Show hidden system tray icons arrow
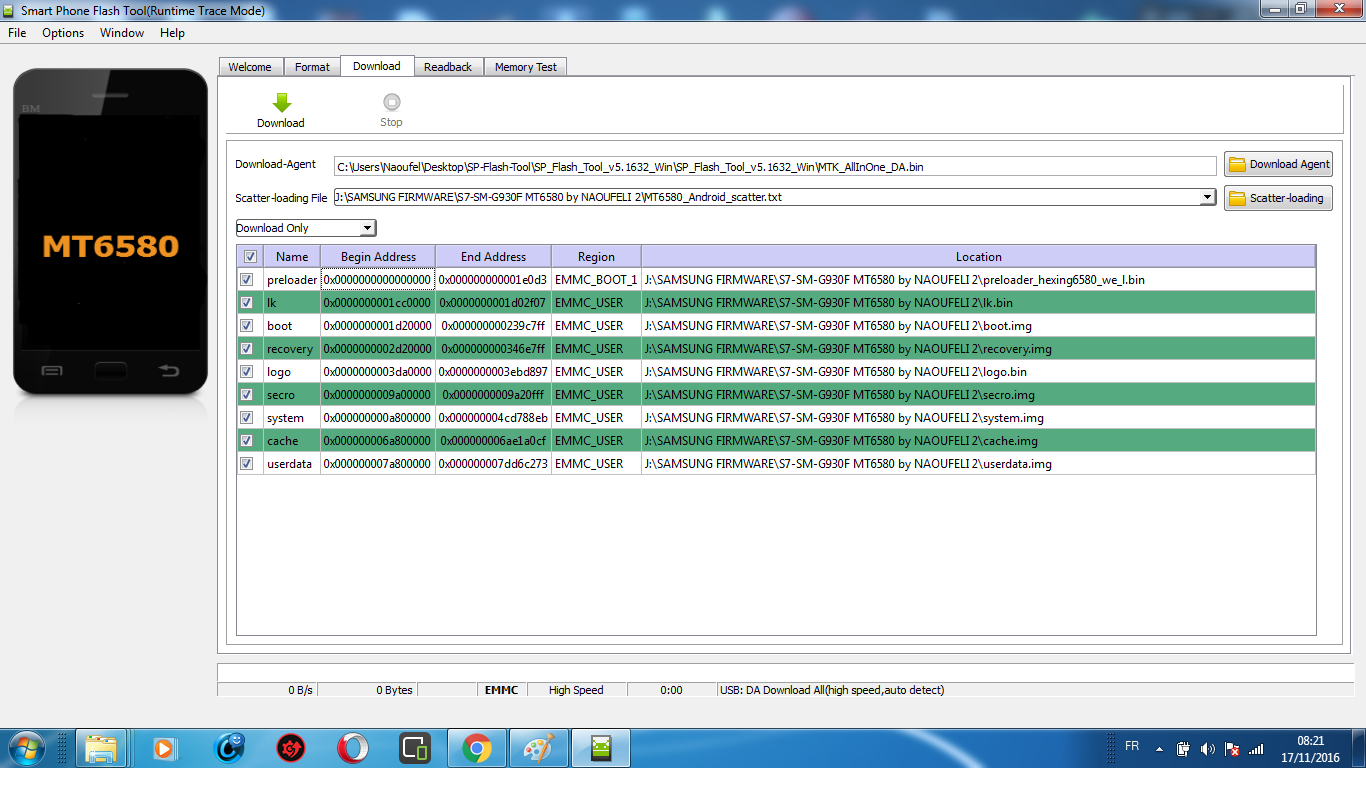The height and width of the screenshot is (788, 1366). coord(1159,749)
